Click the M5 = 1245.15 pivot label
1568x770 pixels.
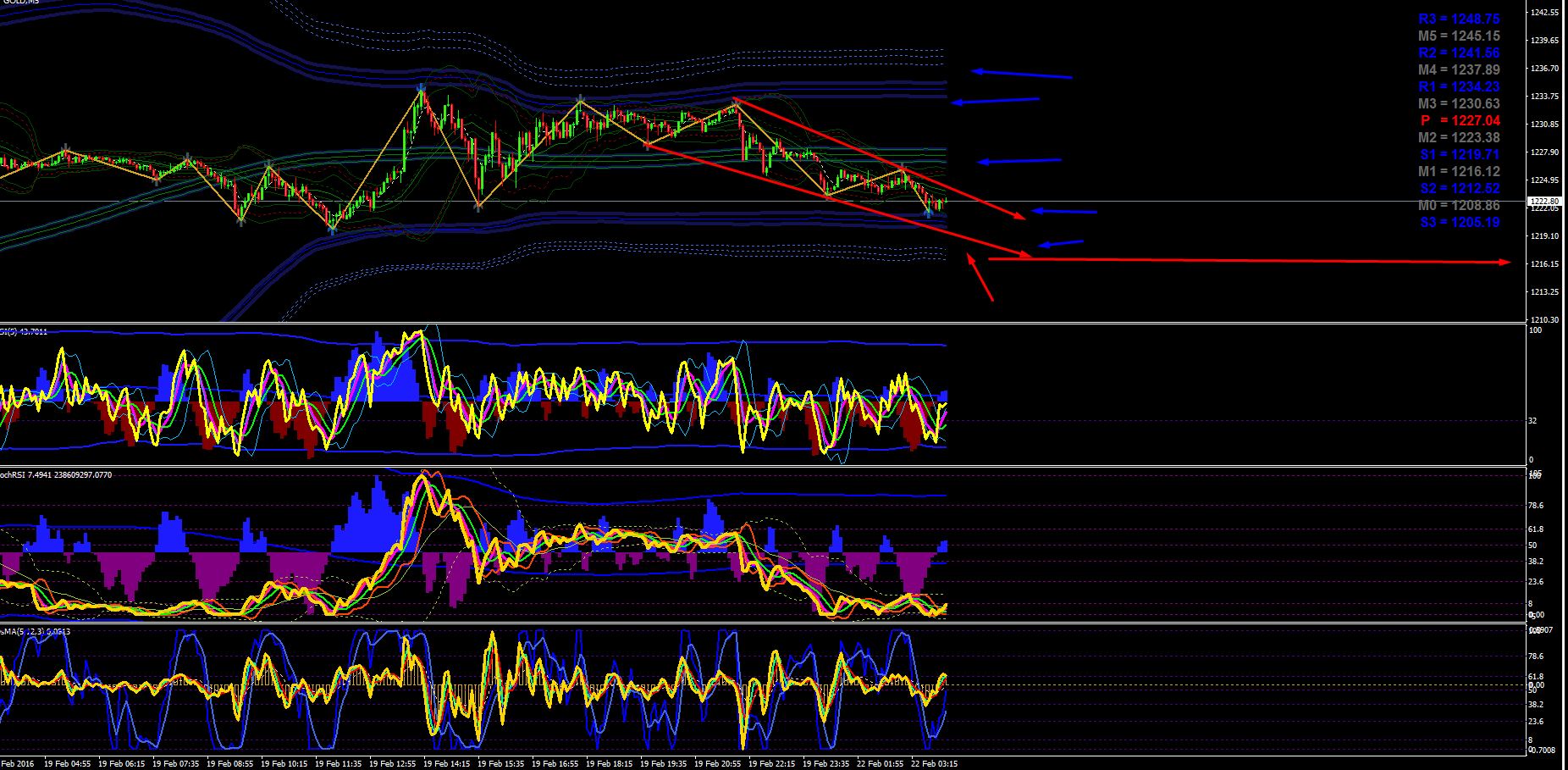1459,36
